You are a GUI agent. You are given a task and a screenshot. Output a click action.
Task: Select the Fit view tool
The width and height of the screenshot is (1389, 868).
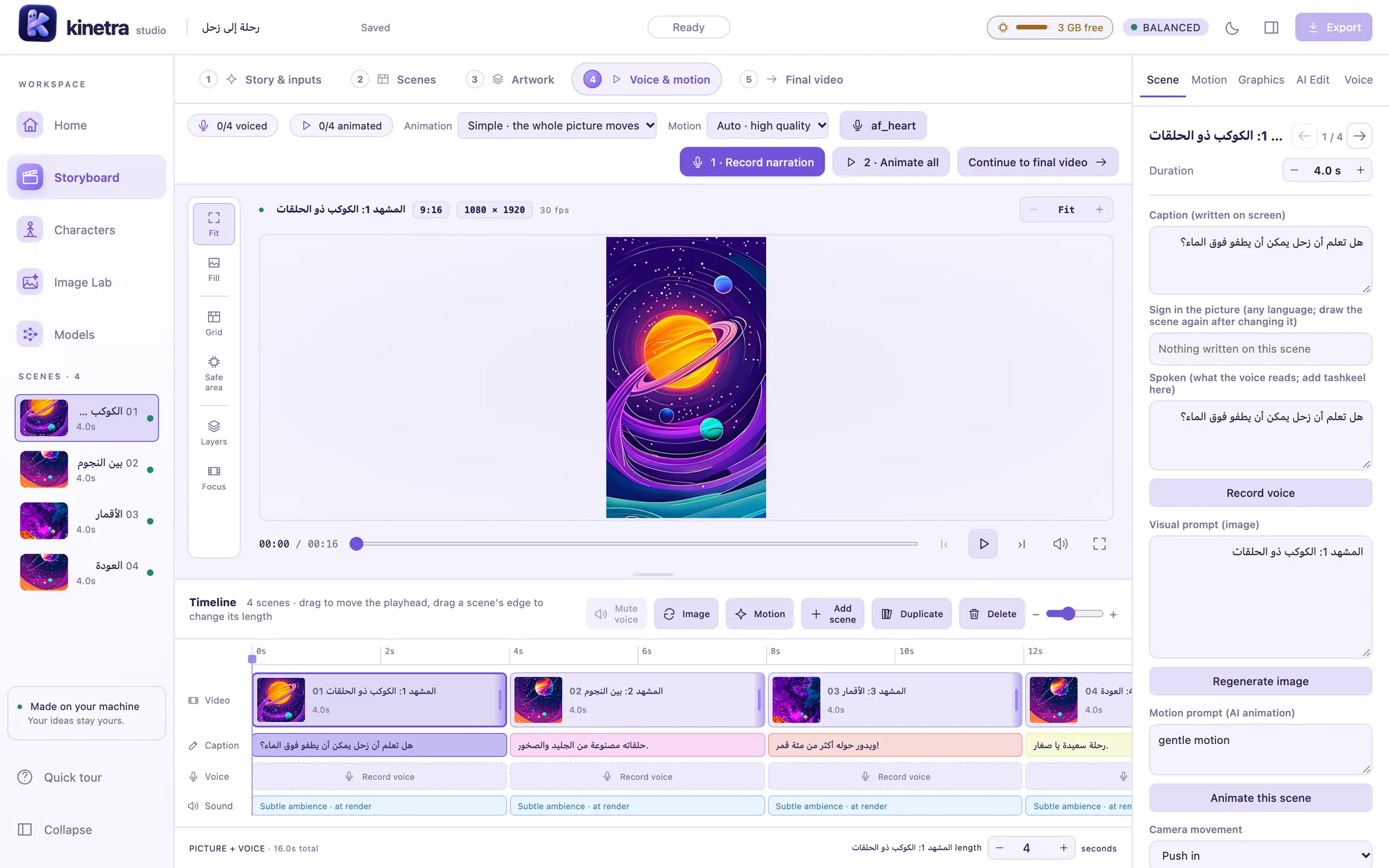coord(214,224)
